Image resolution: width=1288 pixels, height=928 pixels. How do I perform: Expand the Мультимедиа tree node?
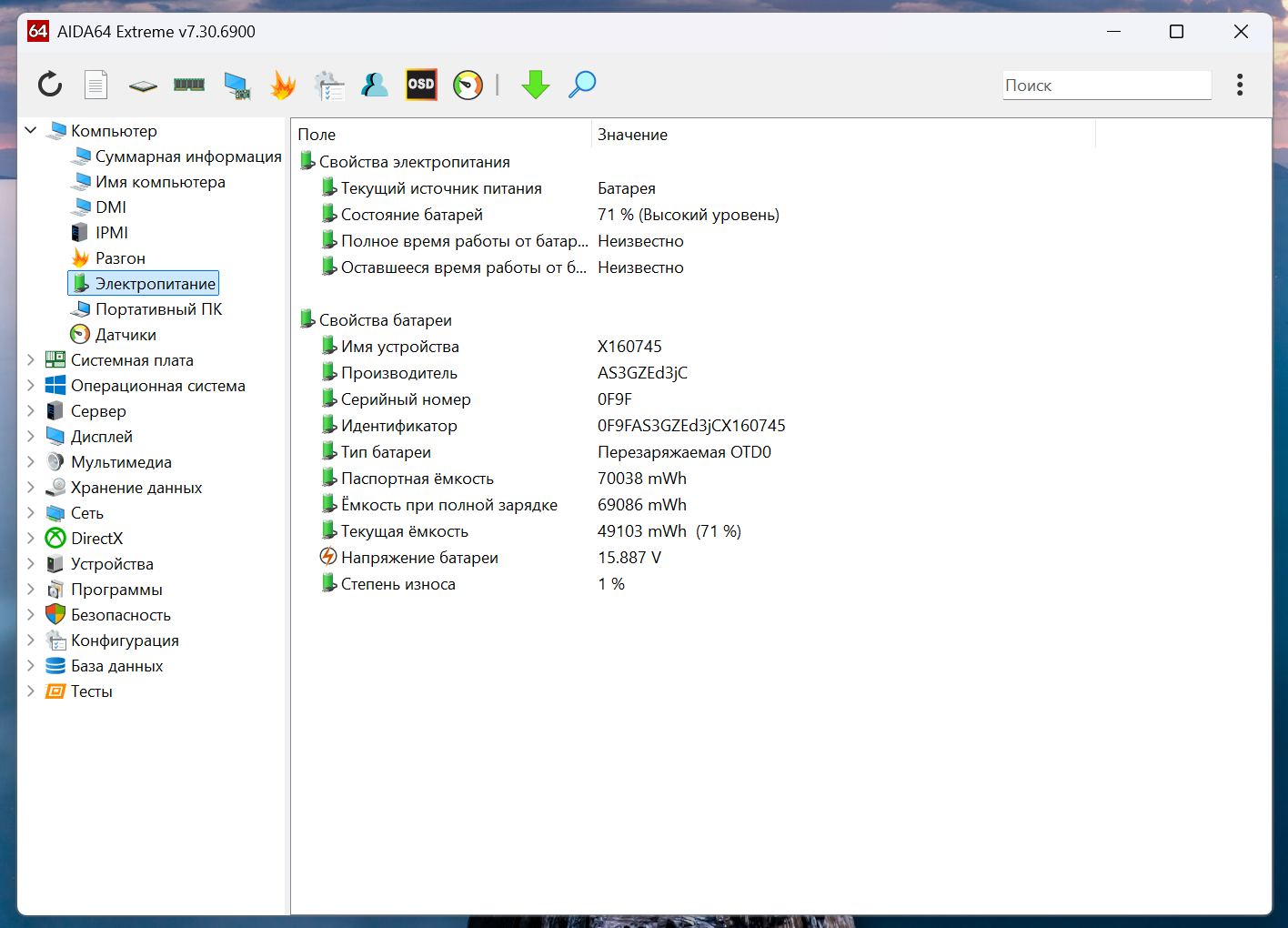[31, 461]
